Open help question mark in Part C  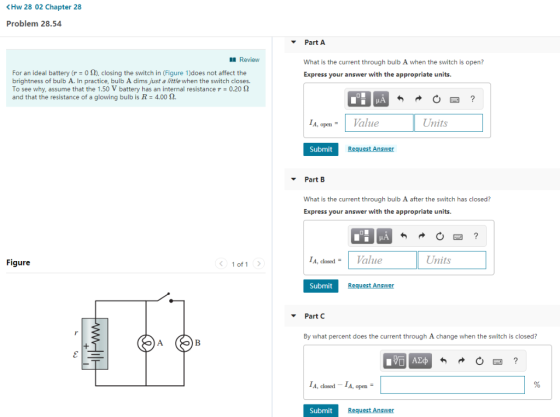pos(515,361)
